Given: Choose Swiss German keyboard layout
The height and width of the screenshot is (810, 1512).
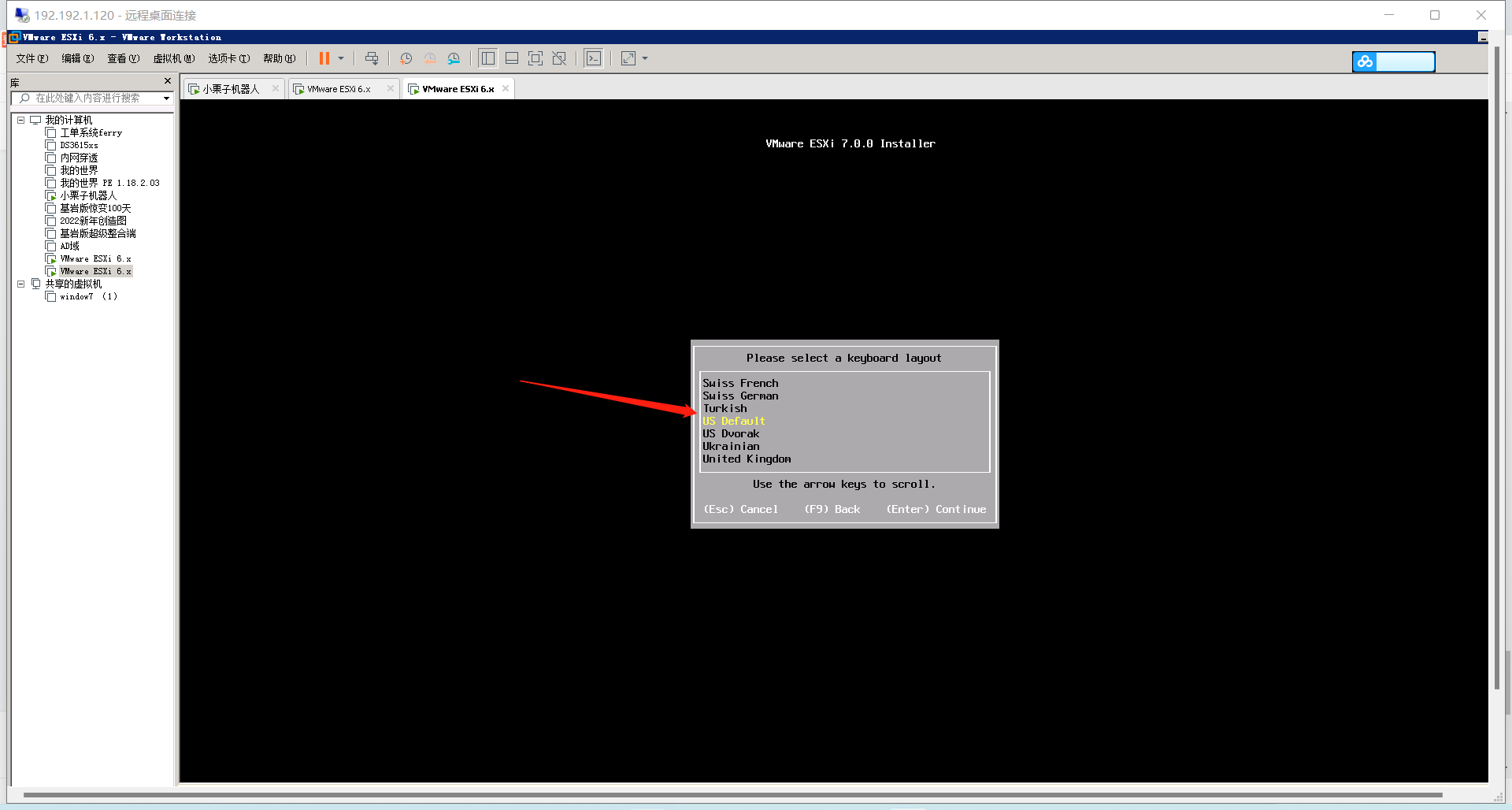Looking at the screenshot, I should 740,396.
